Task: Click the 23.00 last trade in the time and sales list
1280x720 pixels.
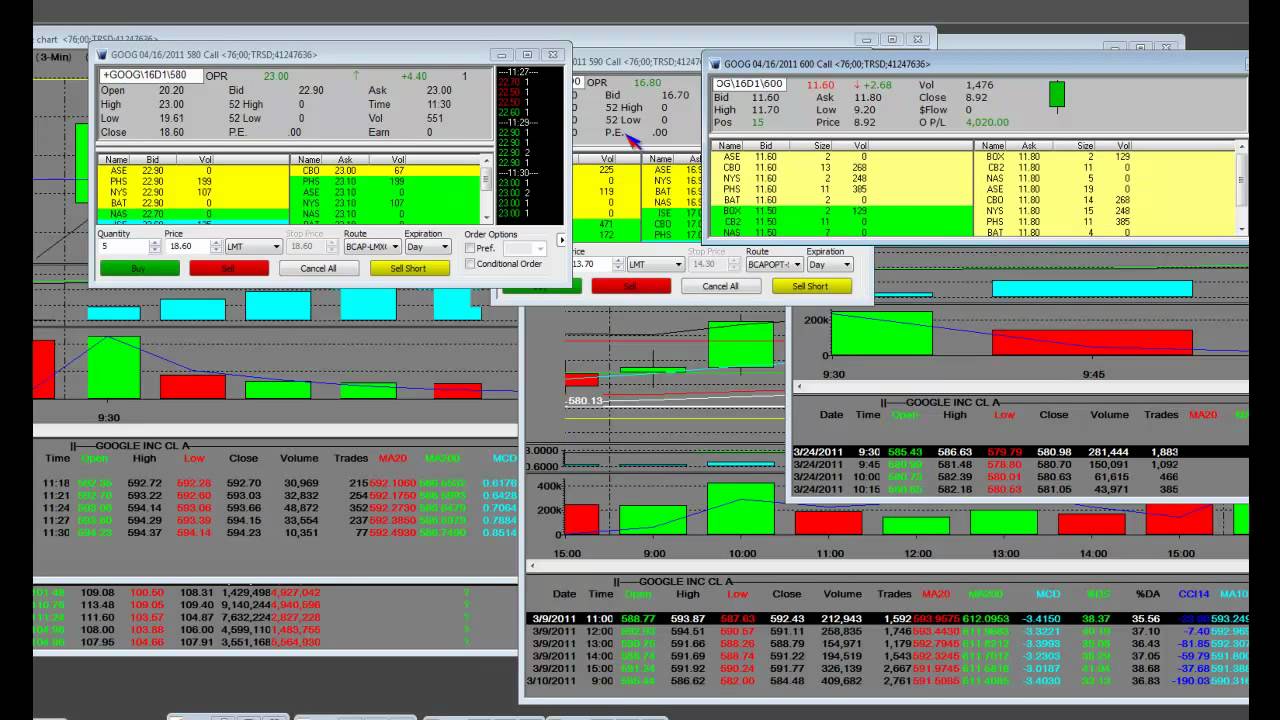Action: click(x=510, y=214)
